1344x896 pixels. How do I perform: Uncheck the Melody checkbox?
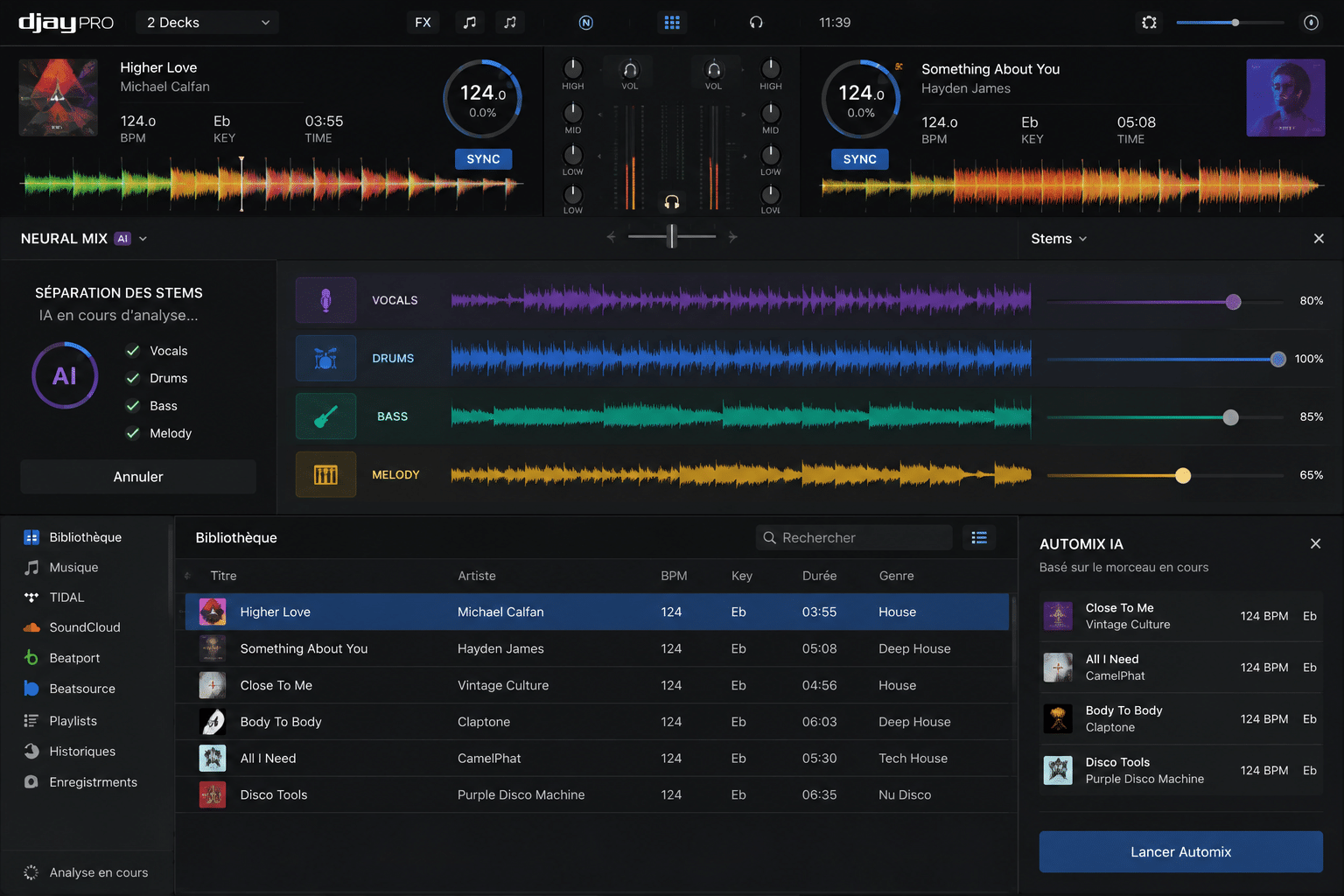[x=133, y=433]
